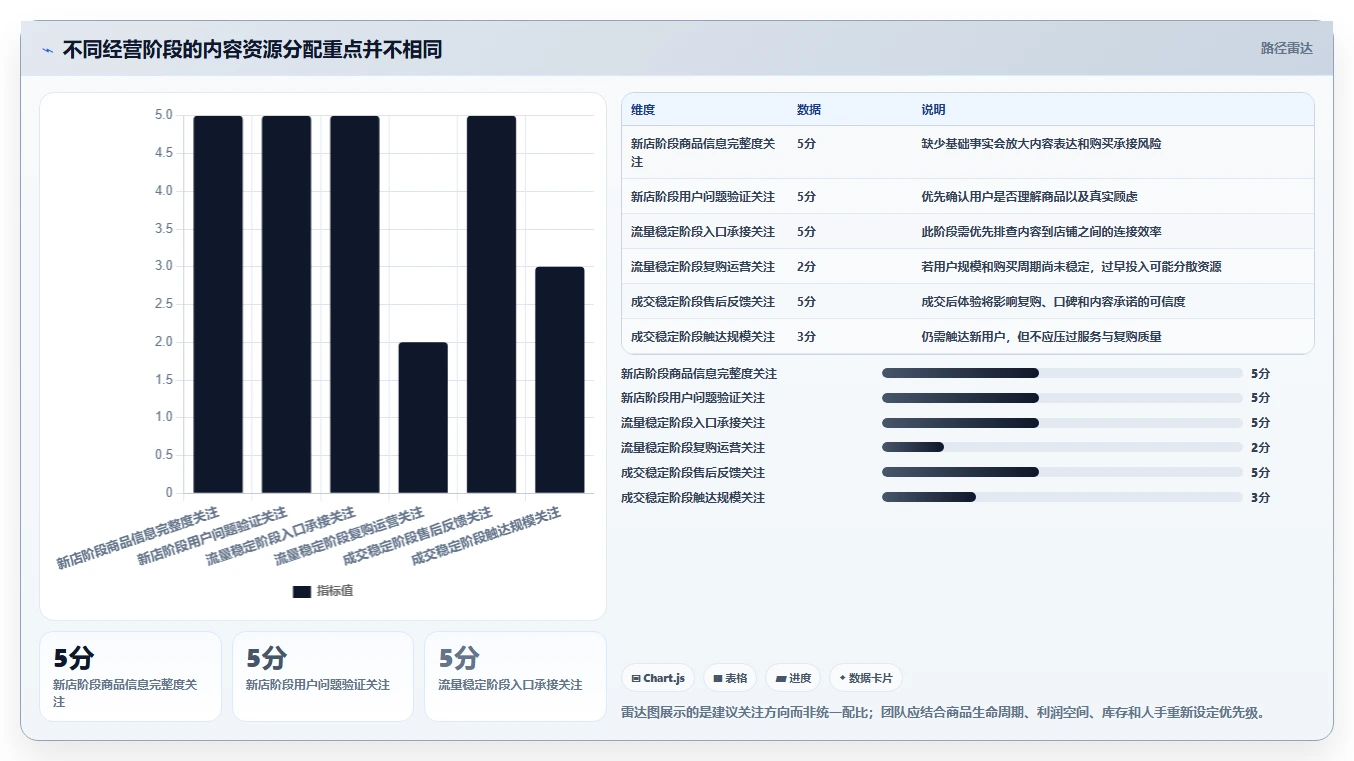The image size is (1354, 761).
Task: Click table cell 成交后体验将影响复购、口碑
Action: tap(1053, 302)
